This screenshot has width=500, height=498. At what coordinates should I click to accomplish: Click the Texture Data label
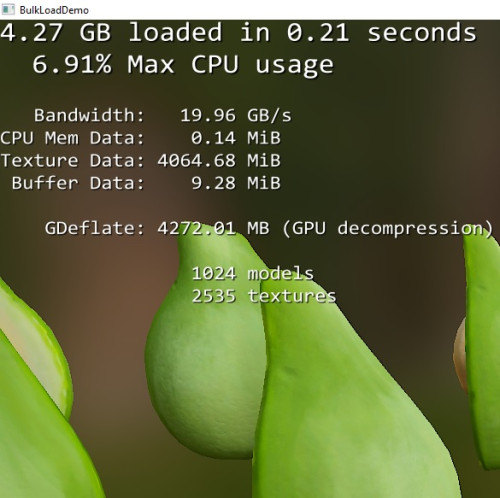point(72,160)
